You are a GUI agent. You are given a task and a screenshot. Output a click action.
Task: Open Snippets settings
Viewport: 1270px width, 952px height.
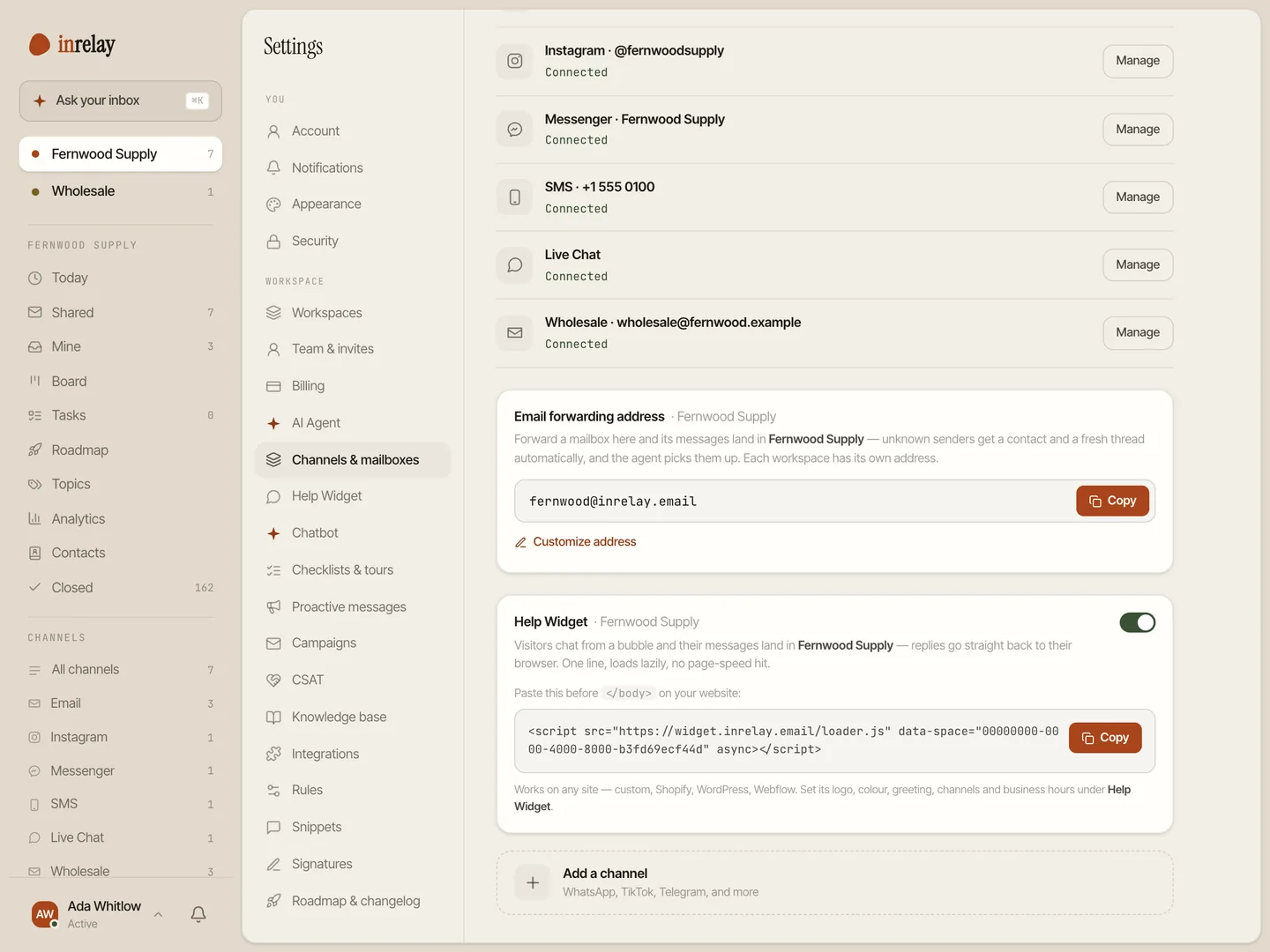[x=353, y=828]
